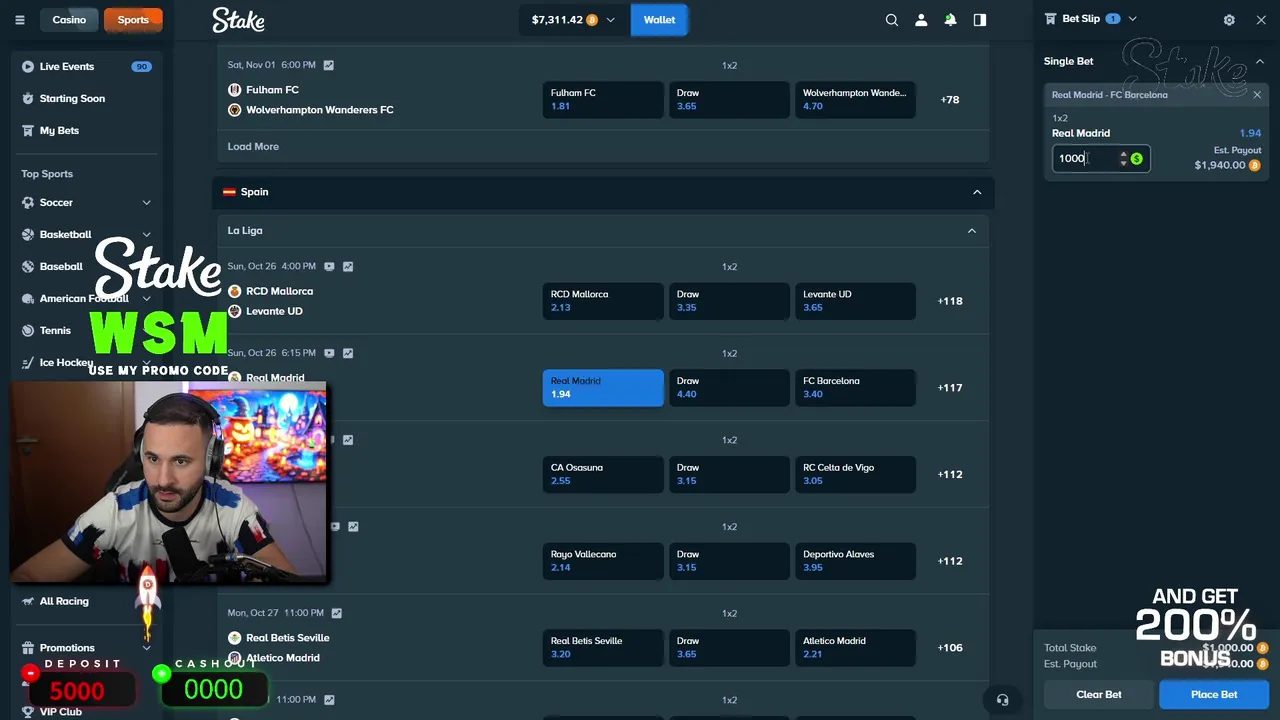Expand the Soccer sidebar item chevron
Screen dimensions: 1280x720
point(146,203)
